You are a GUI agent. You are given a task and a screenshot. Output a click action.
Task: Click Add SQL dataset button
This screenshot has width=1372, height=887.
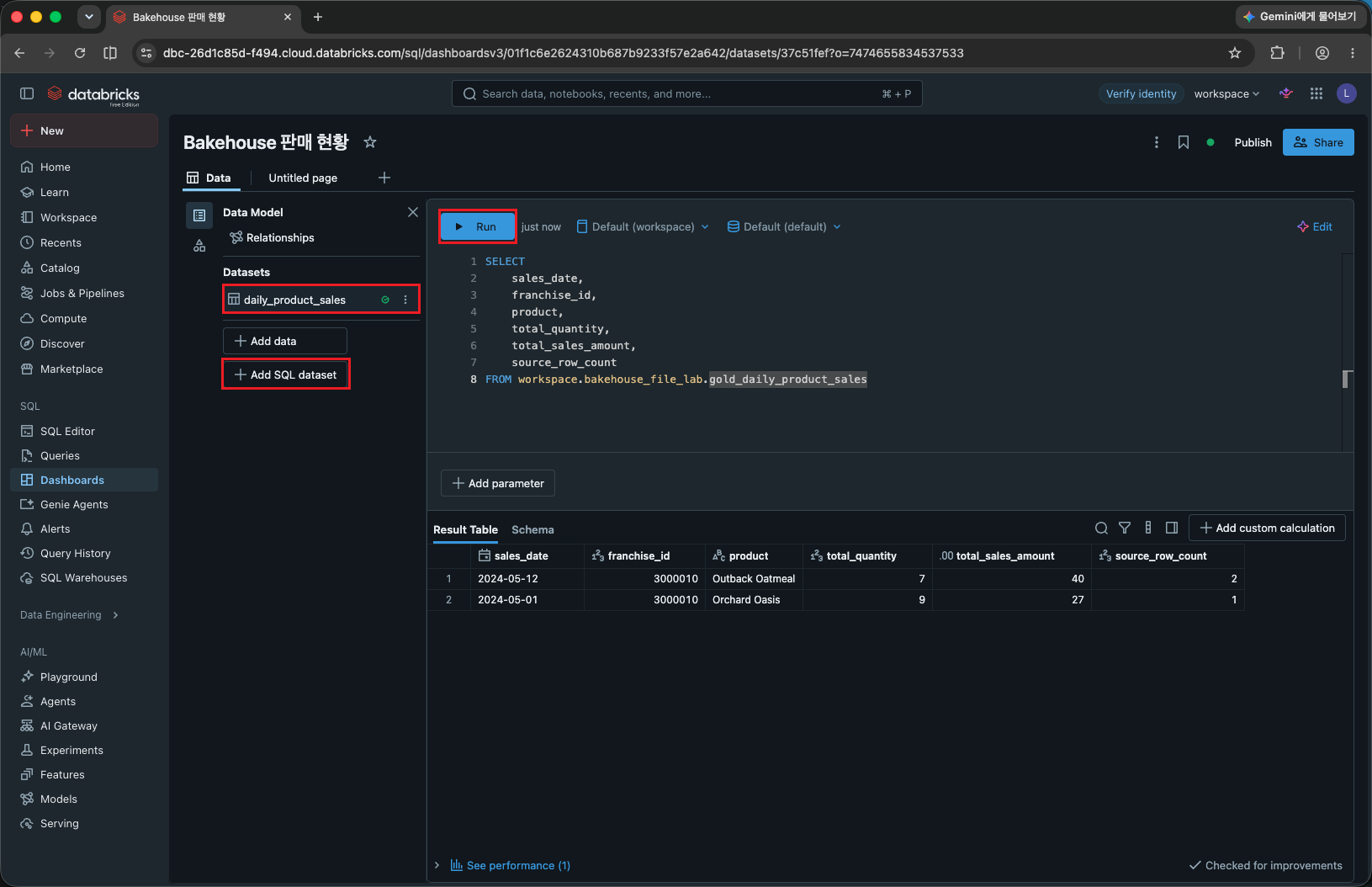pyautogui.click(x=286, y=374)
